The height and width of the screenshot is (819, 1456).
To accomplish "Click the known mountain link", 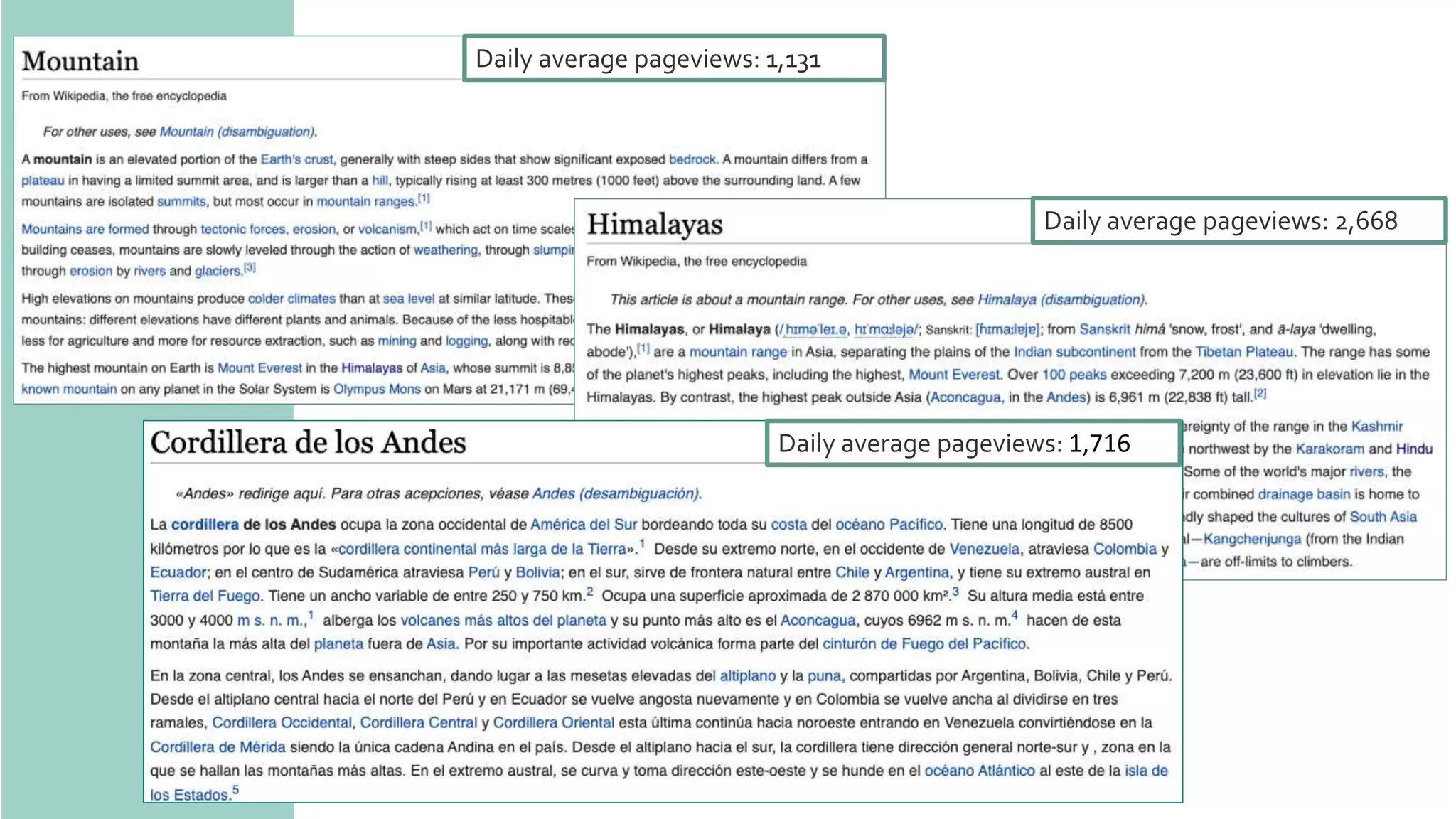I will 69,389.
